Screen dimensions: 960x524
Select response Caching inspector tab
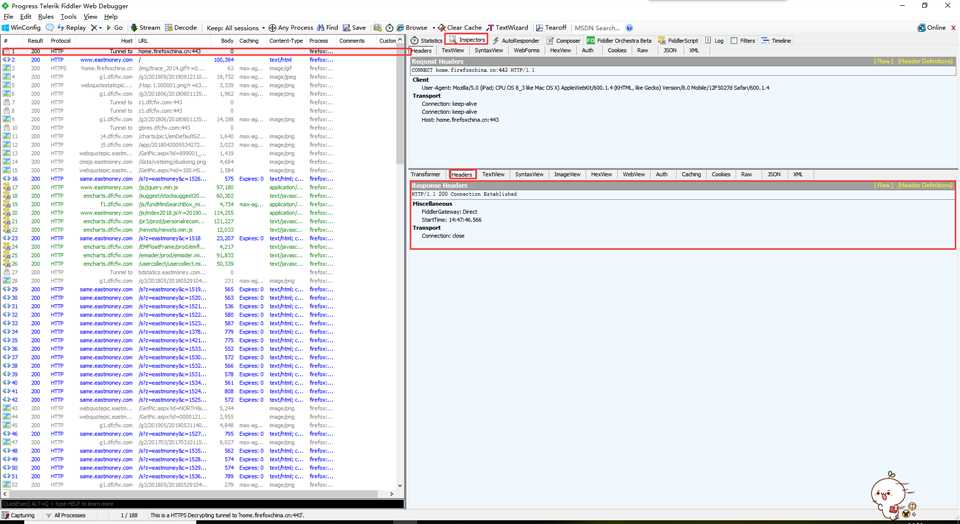tap(691, 174)
